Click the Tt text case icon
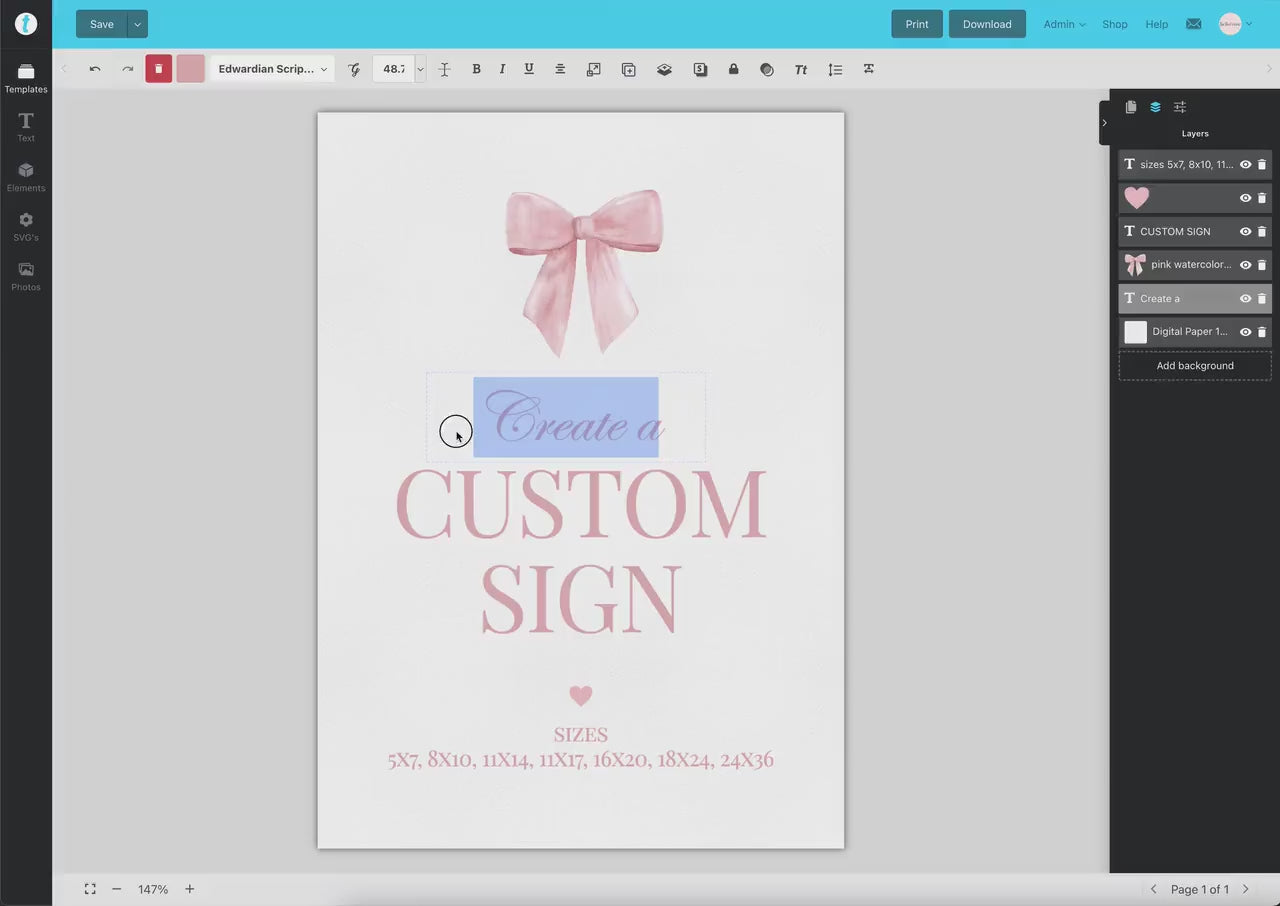 (801, 69)
